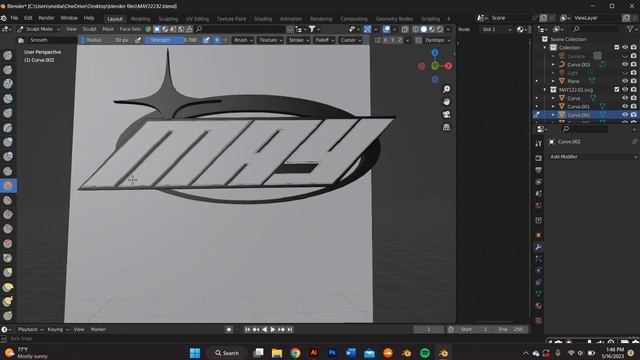
Task: Open Photoshop from the taskbar
Action: pos(332,353)
